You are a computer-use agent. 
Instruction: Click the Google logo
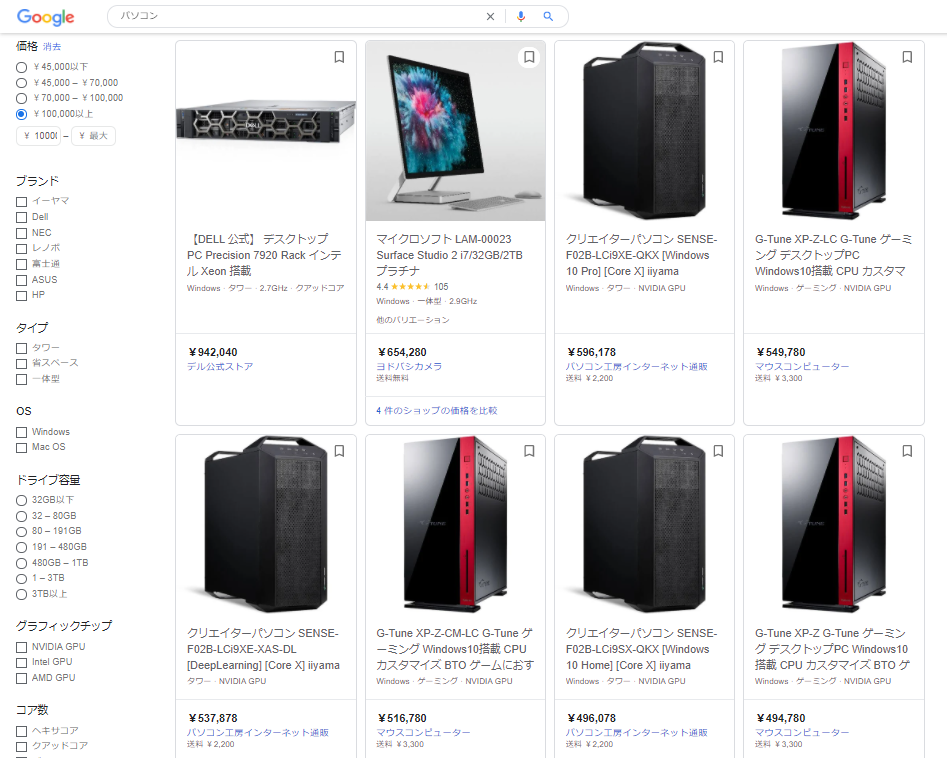(x=45, y=17)
